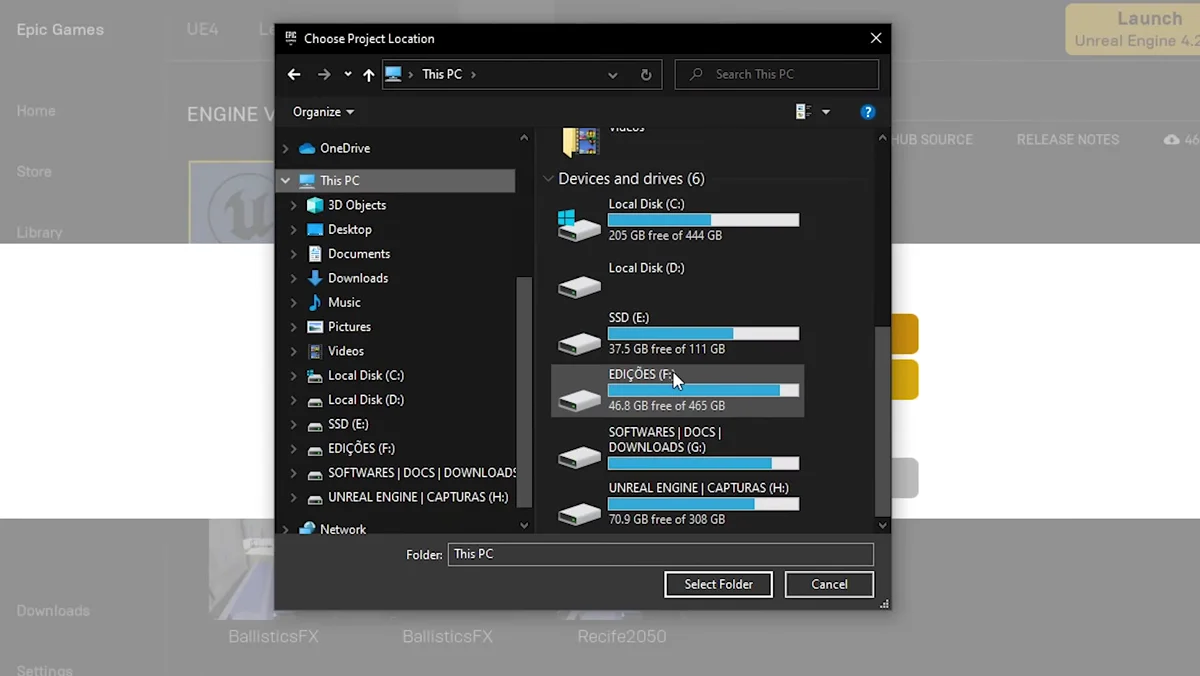Switch to UE4 tab in launcher
Image resolution: width=1200 pixels, height=676 pixels.
[203, 29]
